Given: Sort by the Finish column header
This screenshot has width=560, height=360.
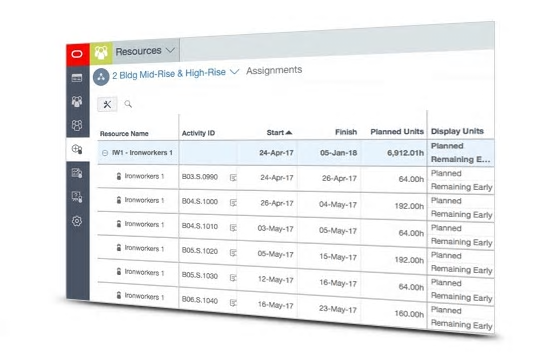Looking at the screenshot, I should pos(346,132).
